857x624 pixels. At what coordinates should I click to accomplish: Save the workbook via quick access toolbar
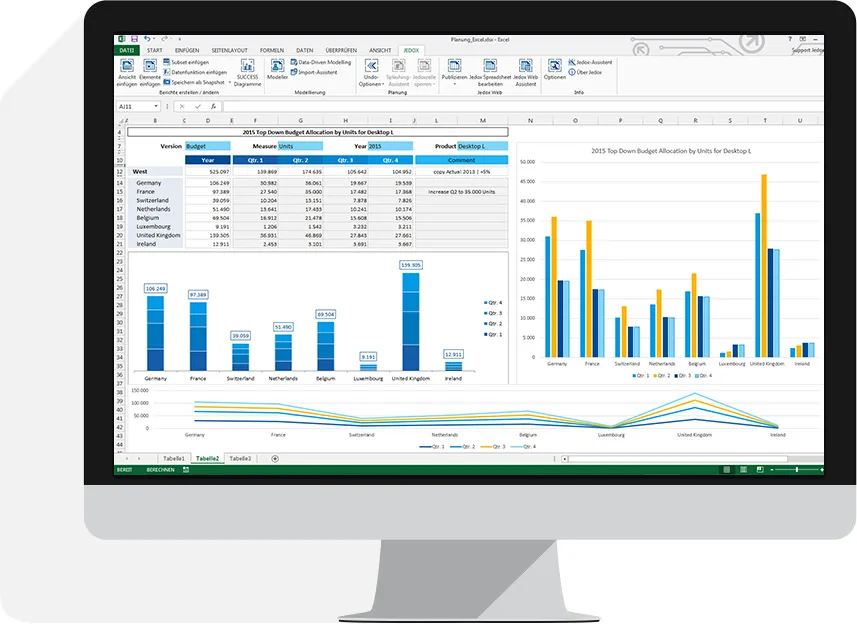[134, 39]
